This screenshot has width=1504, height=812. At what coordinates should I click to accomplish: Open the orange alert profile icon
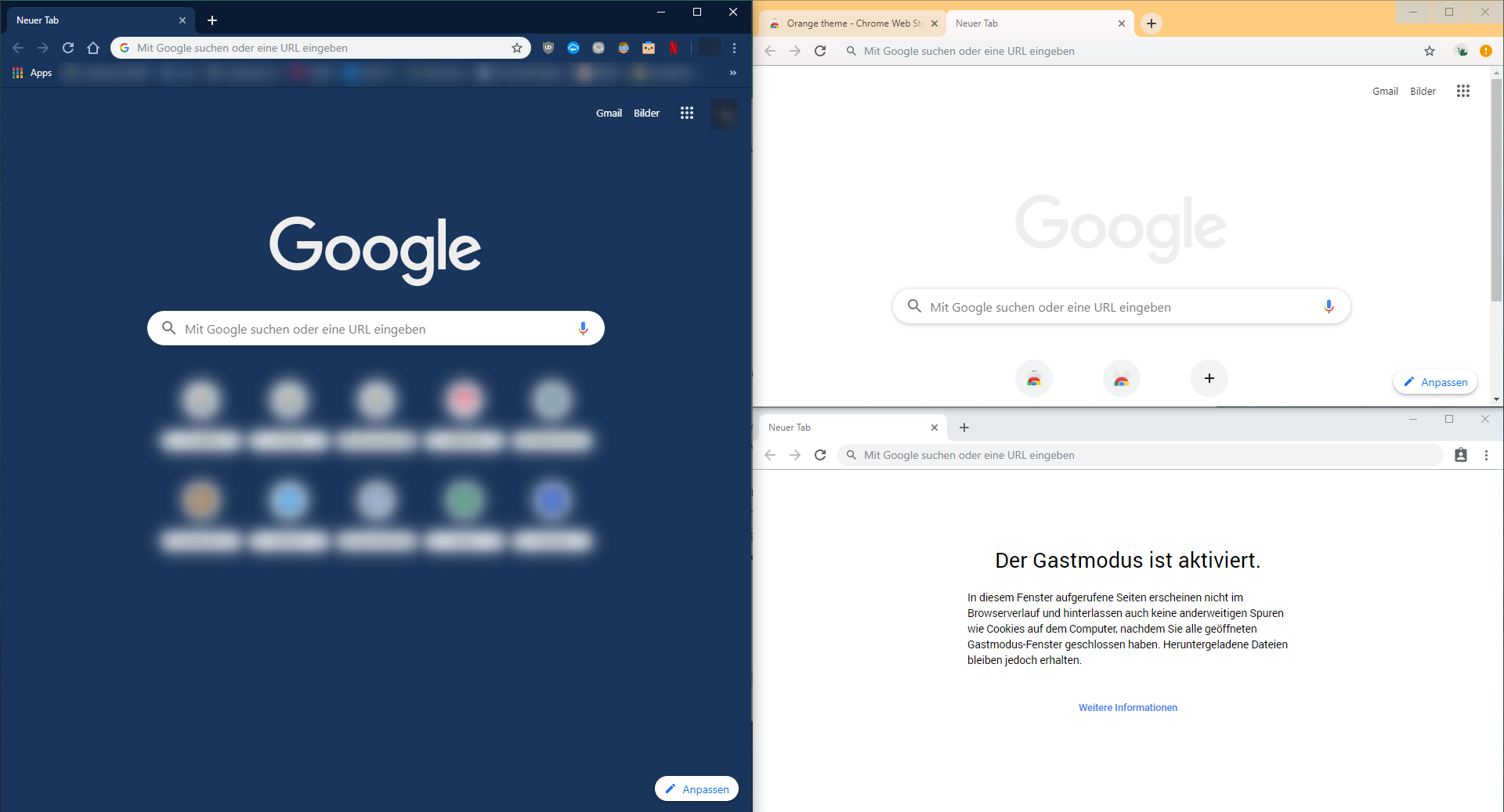(1486, 51)
